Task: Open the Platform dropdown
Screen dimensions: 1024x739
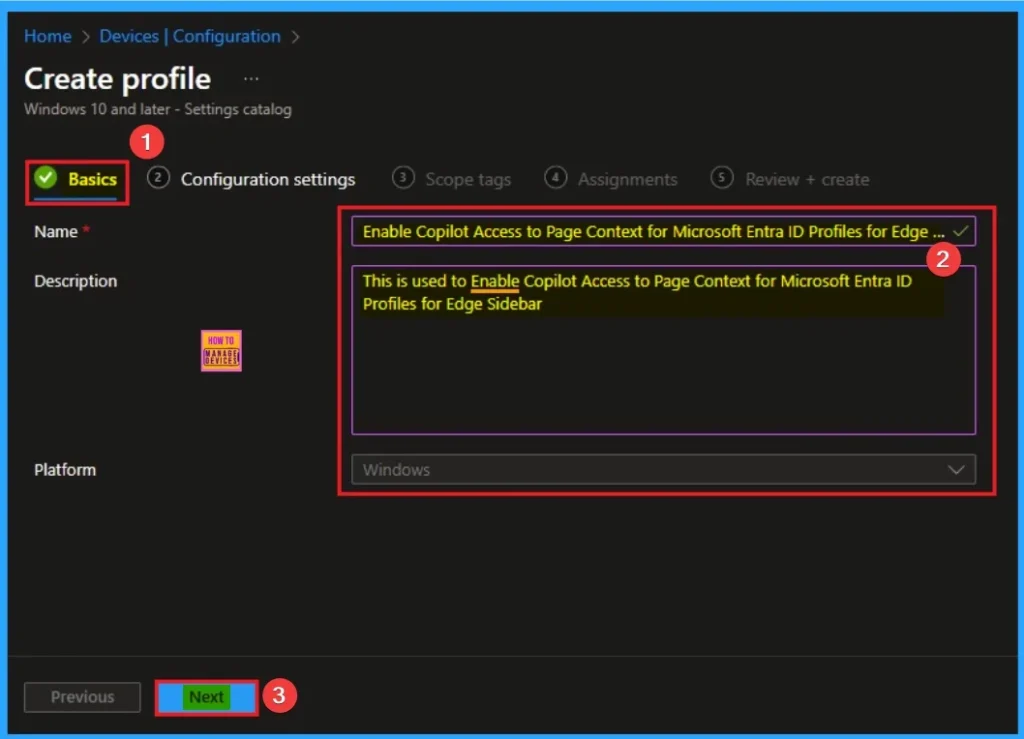Action: coord(663,469)
